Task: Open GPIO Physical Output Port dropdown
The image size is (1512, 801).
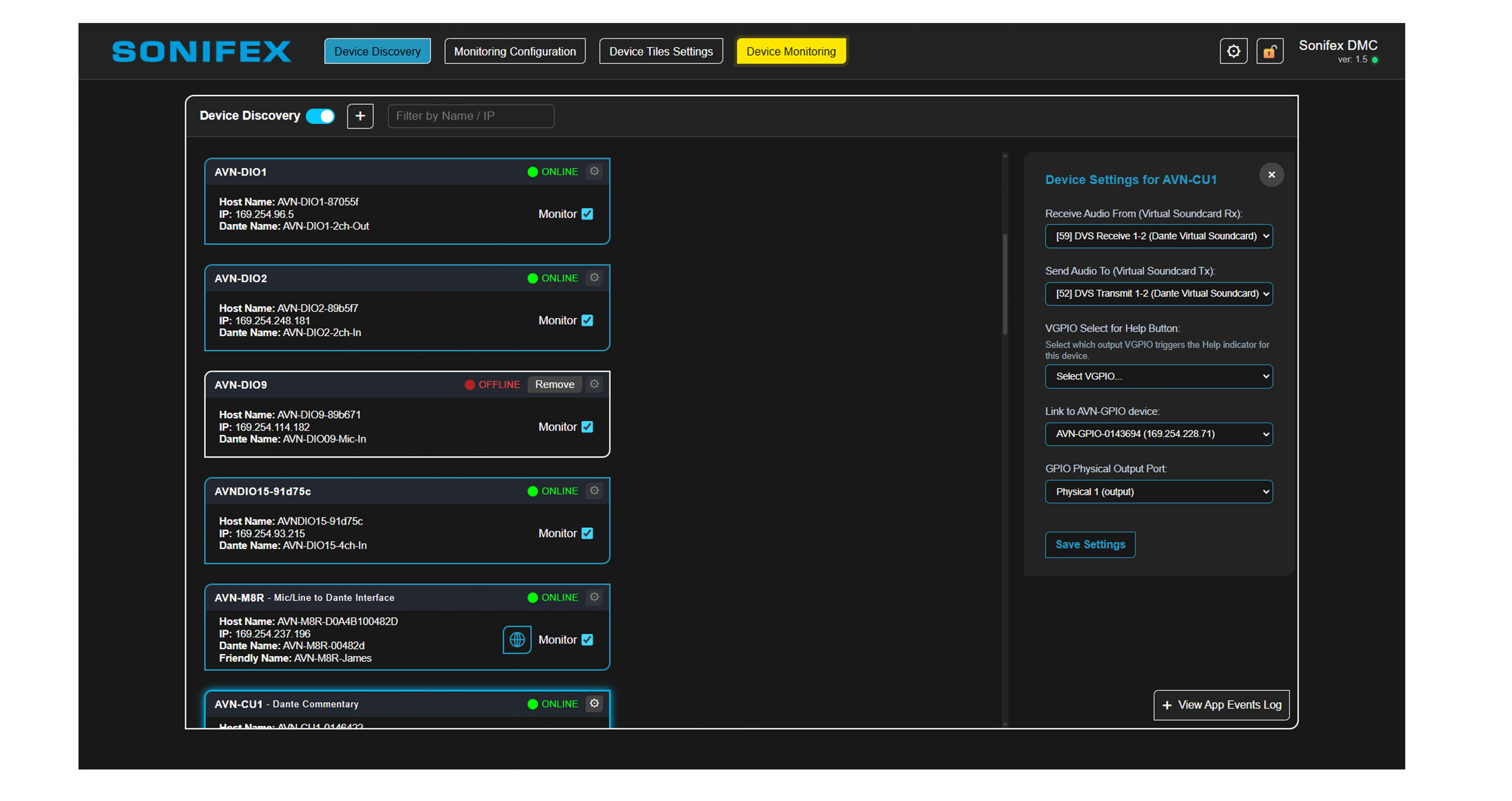Action: (x=1159, y=491)
